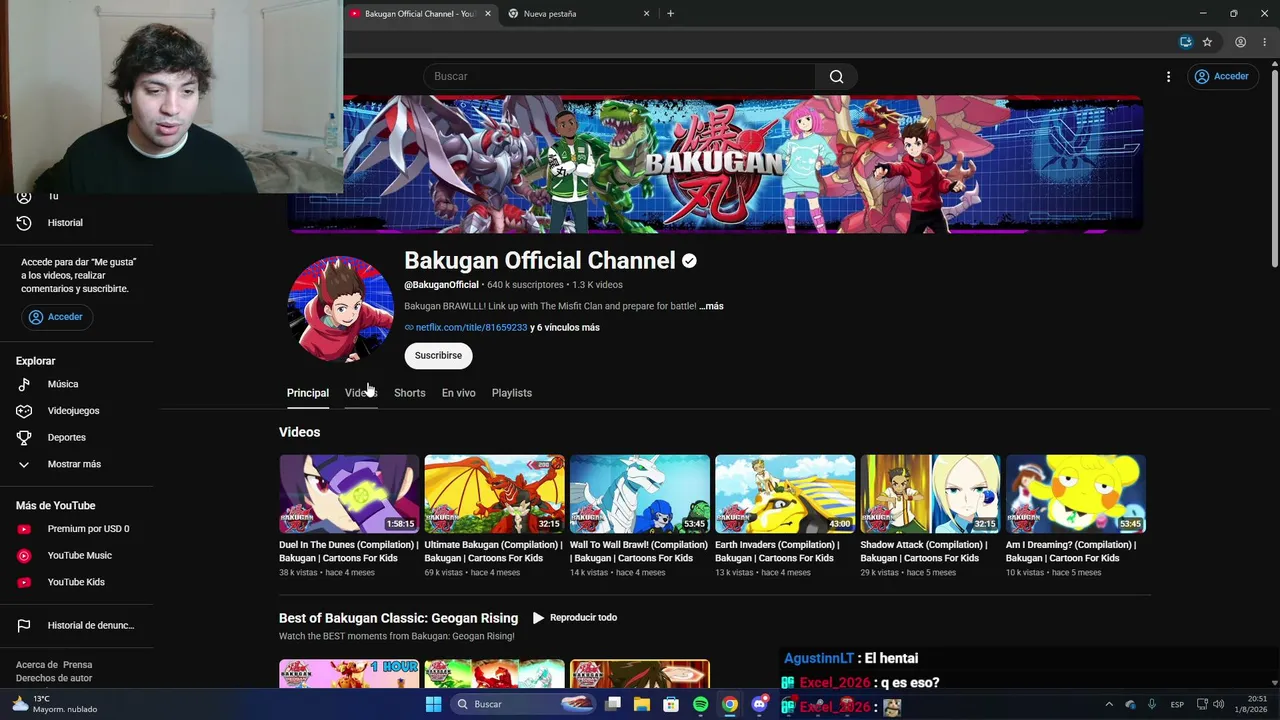Switch to the Principal tab
Viewport: 1280px width, 720px height.
point(308,393)
